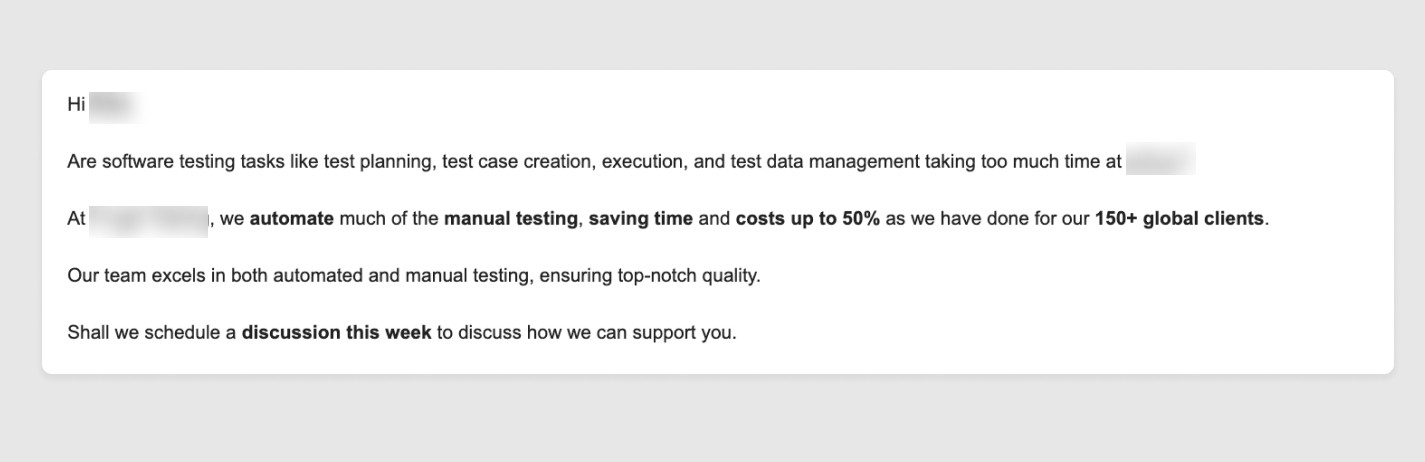Image resolution: width=1425 pixels, height=462 pixels.
Task: Click the phrase 'as we have done for our'
Action: (987, 218)
